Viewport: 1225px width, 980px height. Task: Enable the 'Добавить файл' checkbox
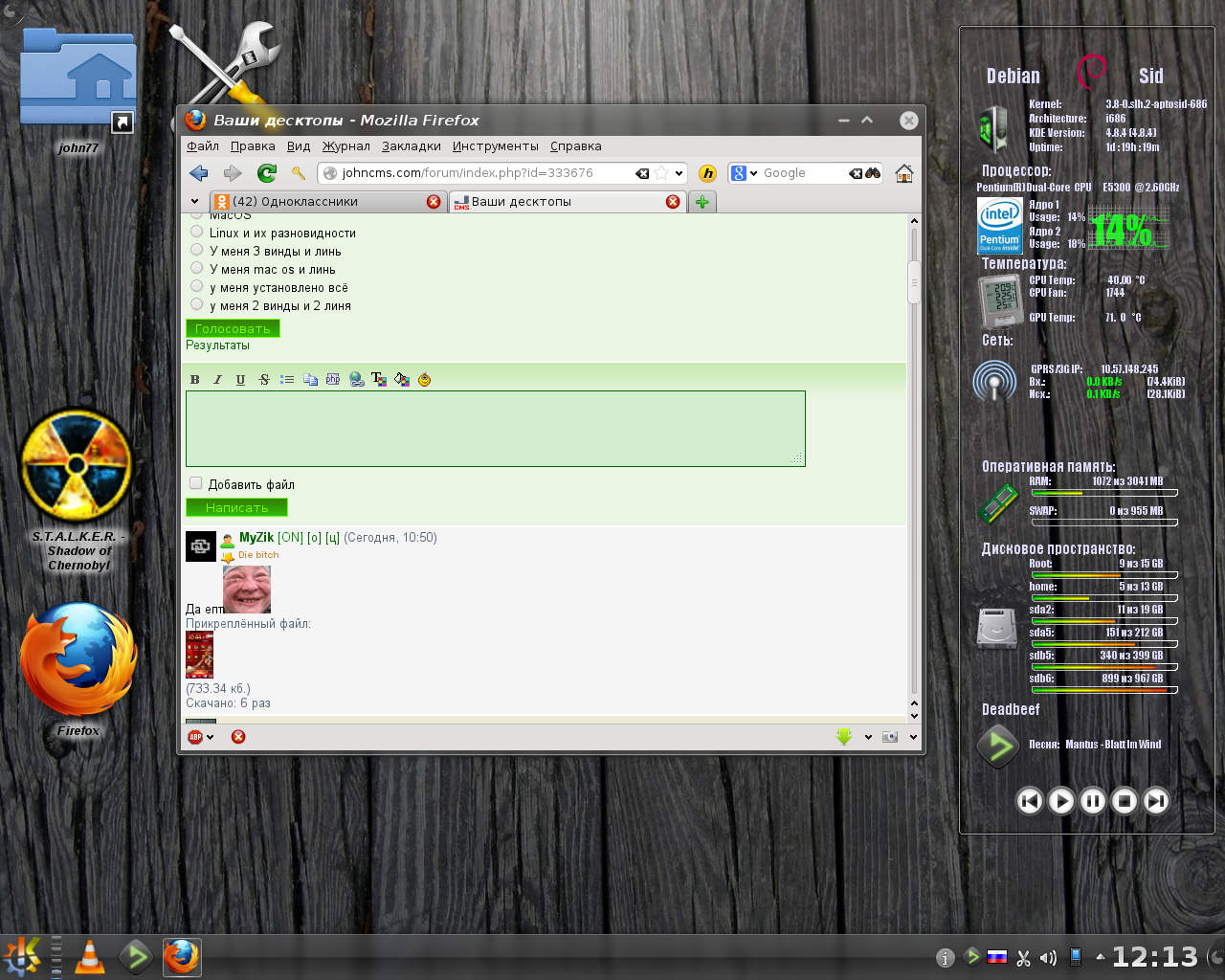[196, 483]
